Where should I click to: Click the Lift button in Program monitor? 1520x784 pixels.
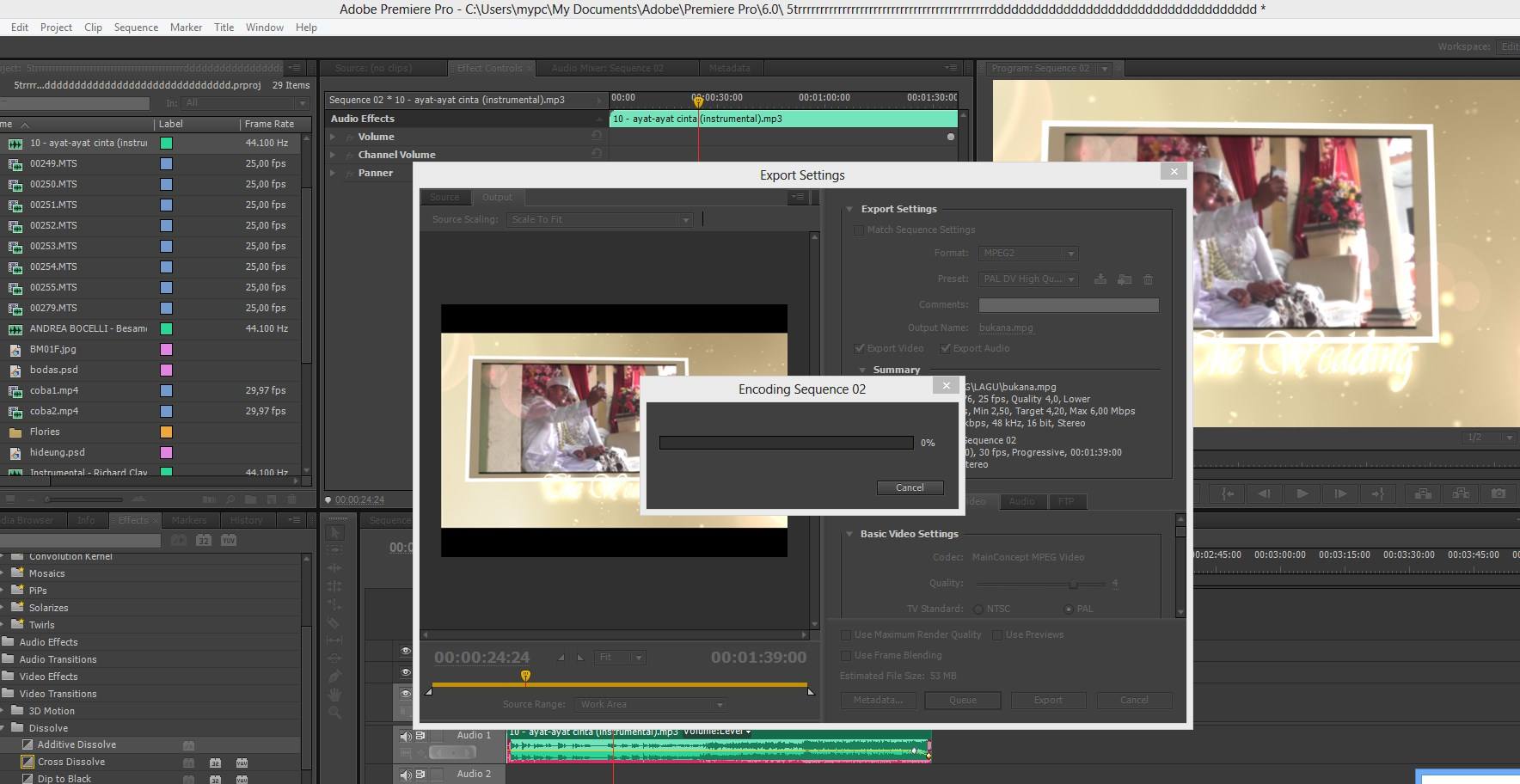point(1423,493)
